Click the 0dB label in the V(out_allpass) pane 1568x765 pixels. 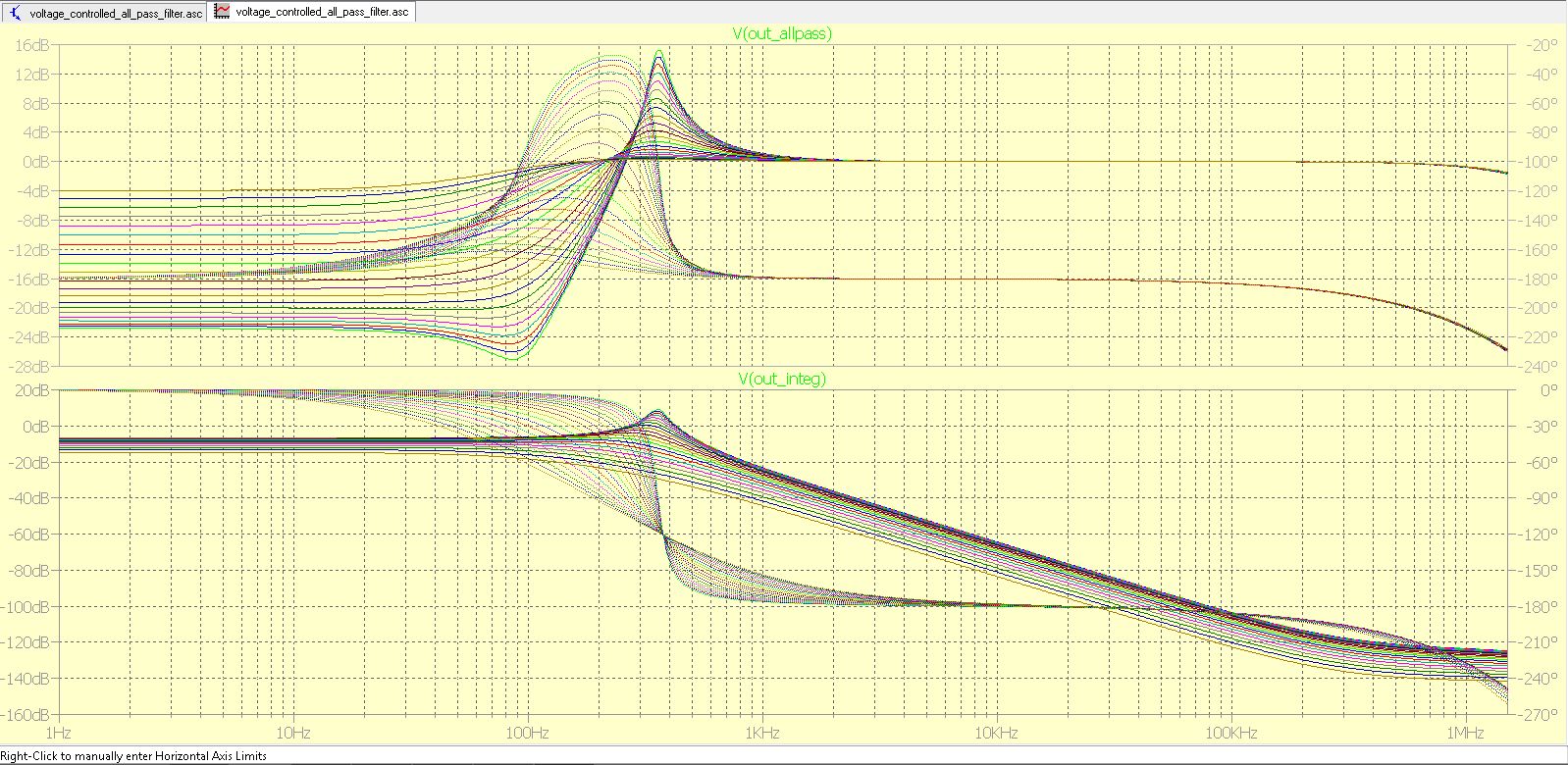pyautogui.click(x=35, y=162)
